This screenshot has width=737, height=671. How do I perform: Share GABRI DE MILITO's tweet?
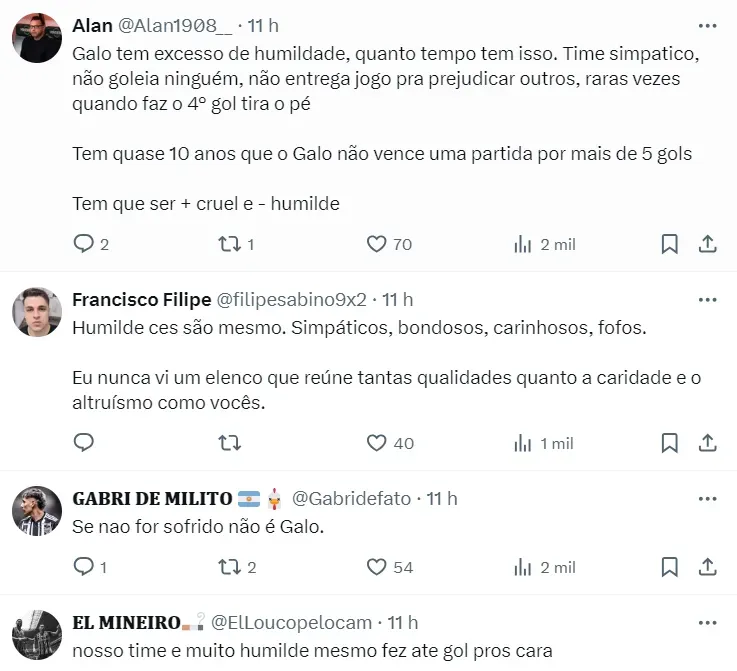(707, 567)
